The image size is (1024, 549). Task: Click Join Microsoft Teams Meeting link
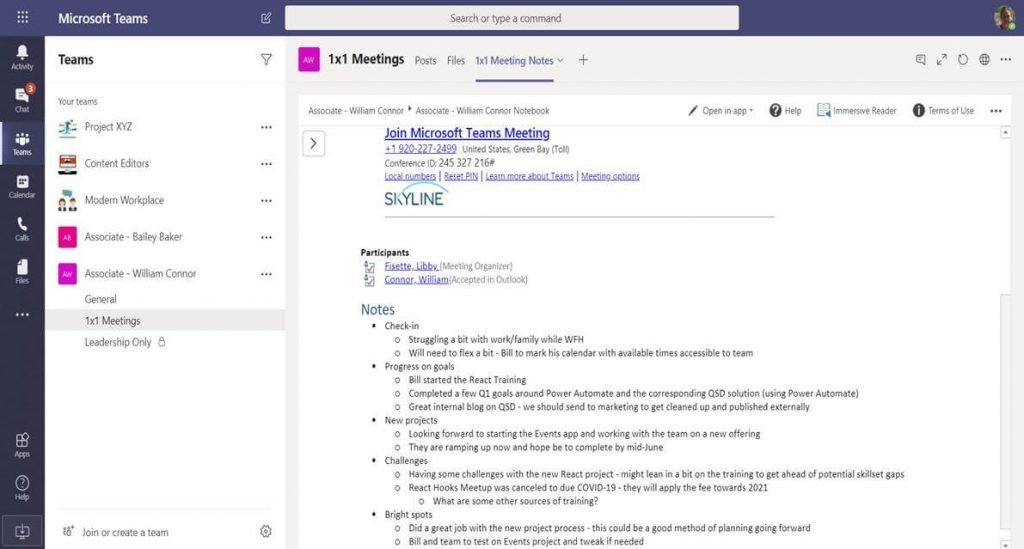[467, 133]
